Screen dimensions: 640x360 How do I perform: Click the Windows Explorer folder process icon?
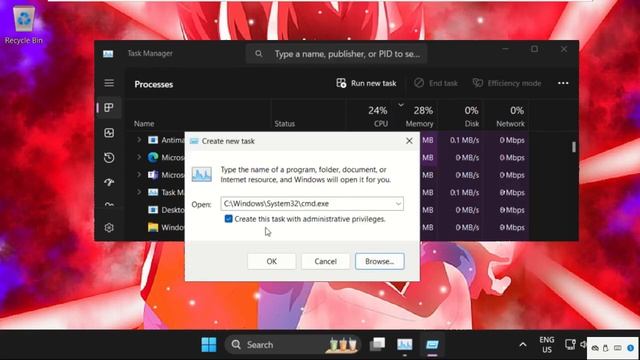[153, 227]
